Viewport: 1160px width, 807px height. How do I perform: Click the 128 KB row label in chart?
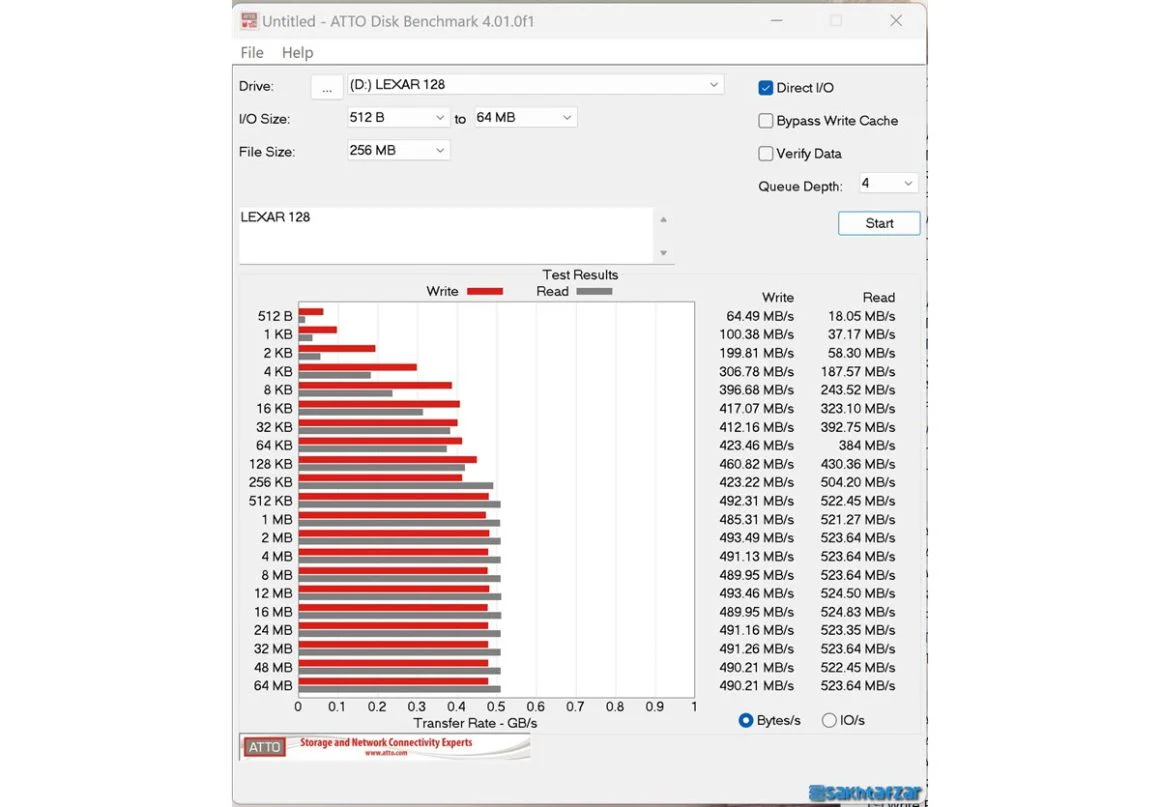click(271, 465)
